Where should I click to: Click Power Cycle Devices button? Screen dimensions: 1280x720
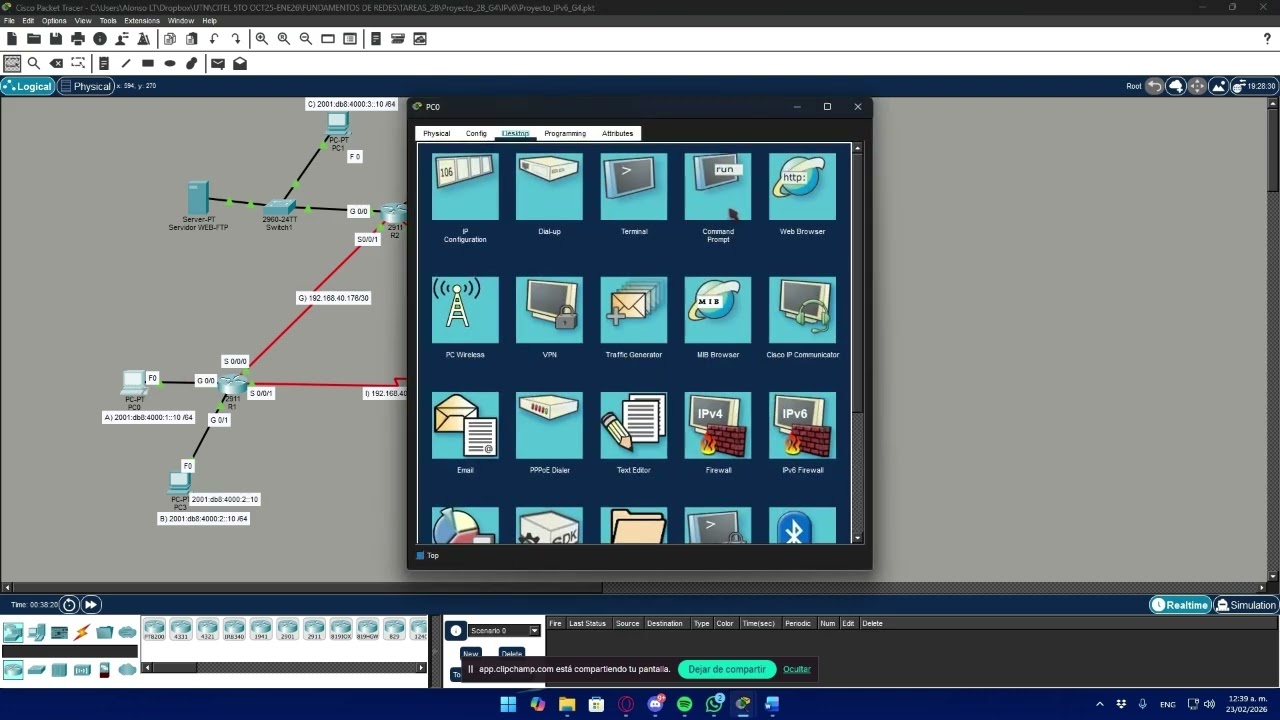(69, 605)
